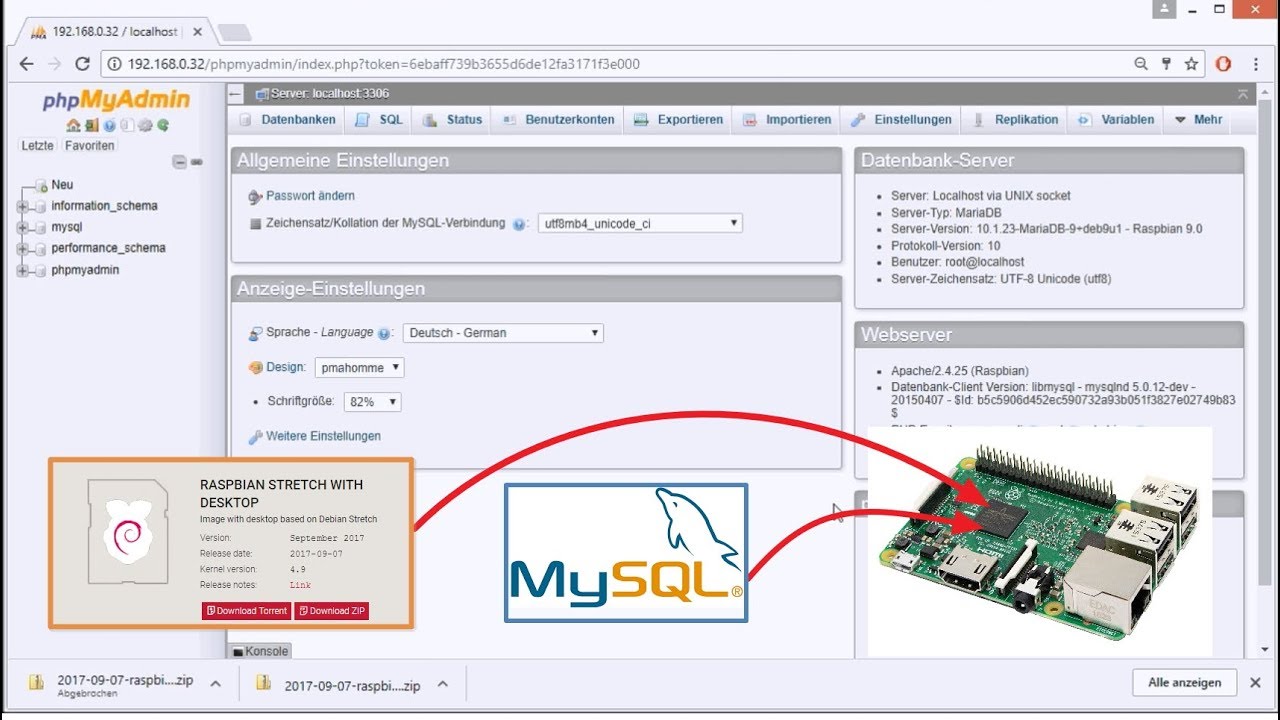Click the page top-right collapse arrow icon
Image resolution: width=1280 pixels, height=720 pixels.
[x=1242, y=94]
